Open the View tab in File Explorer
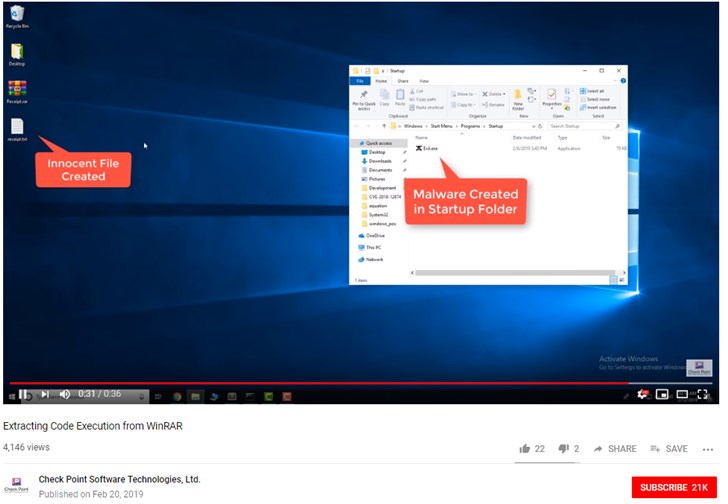 [424, 80]
